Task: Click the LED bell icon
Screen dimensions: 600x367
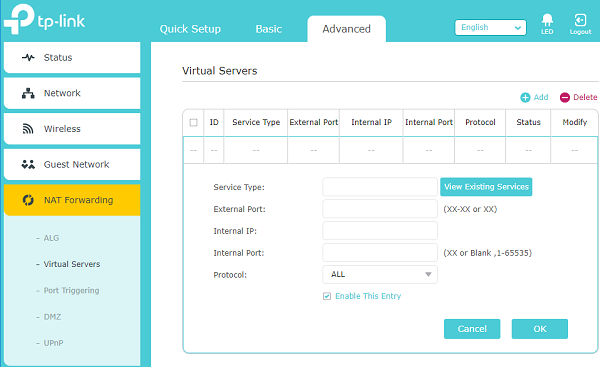Action: [547, 20]
